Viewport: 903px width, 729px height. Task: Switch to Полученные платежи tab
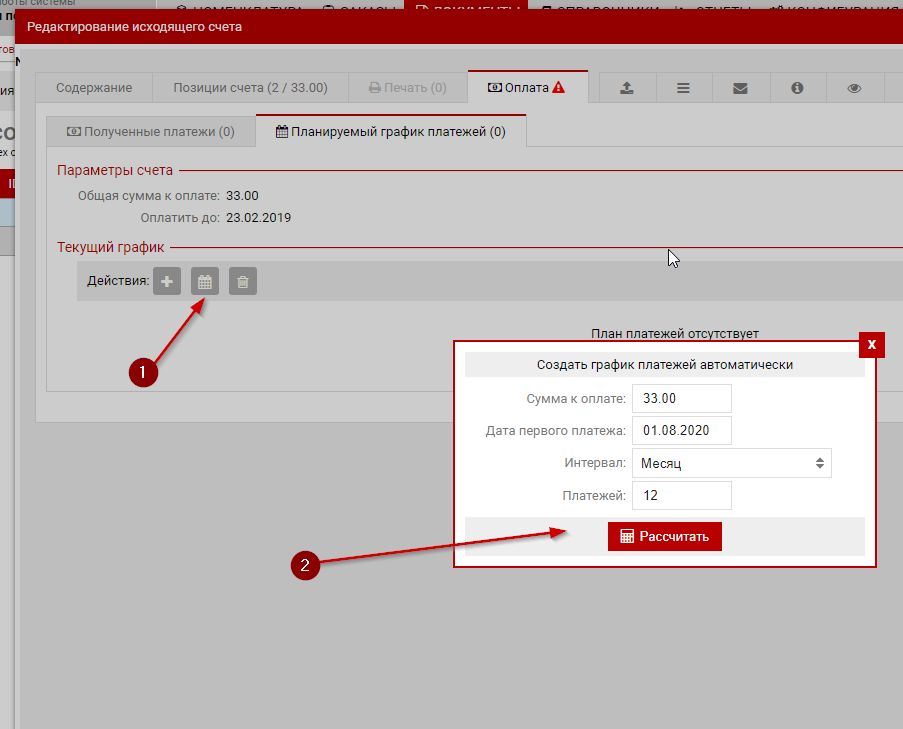point(150,131)
